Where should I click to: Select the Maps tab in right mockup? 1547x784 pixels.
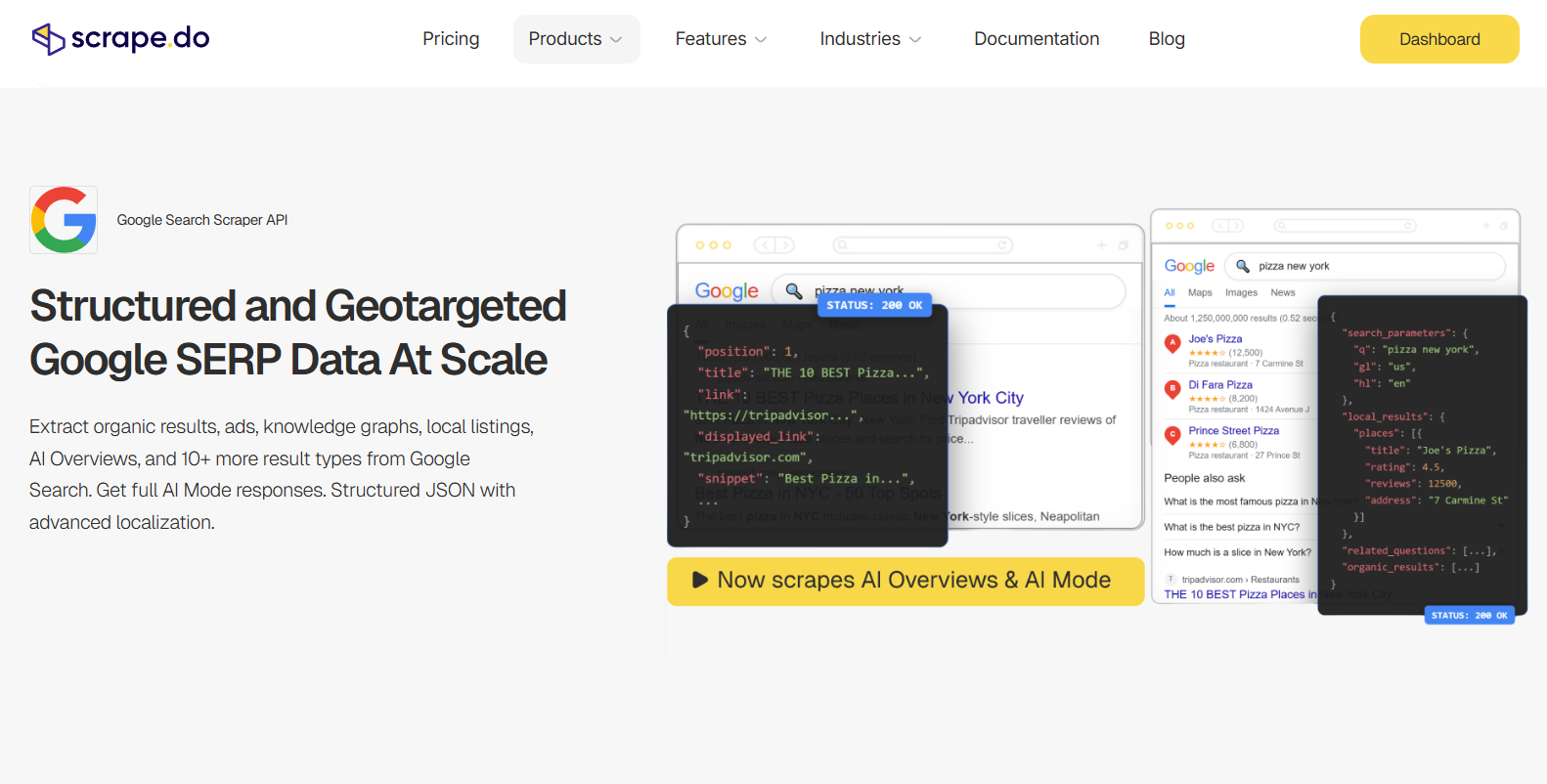tap(1200, 292)
